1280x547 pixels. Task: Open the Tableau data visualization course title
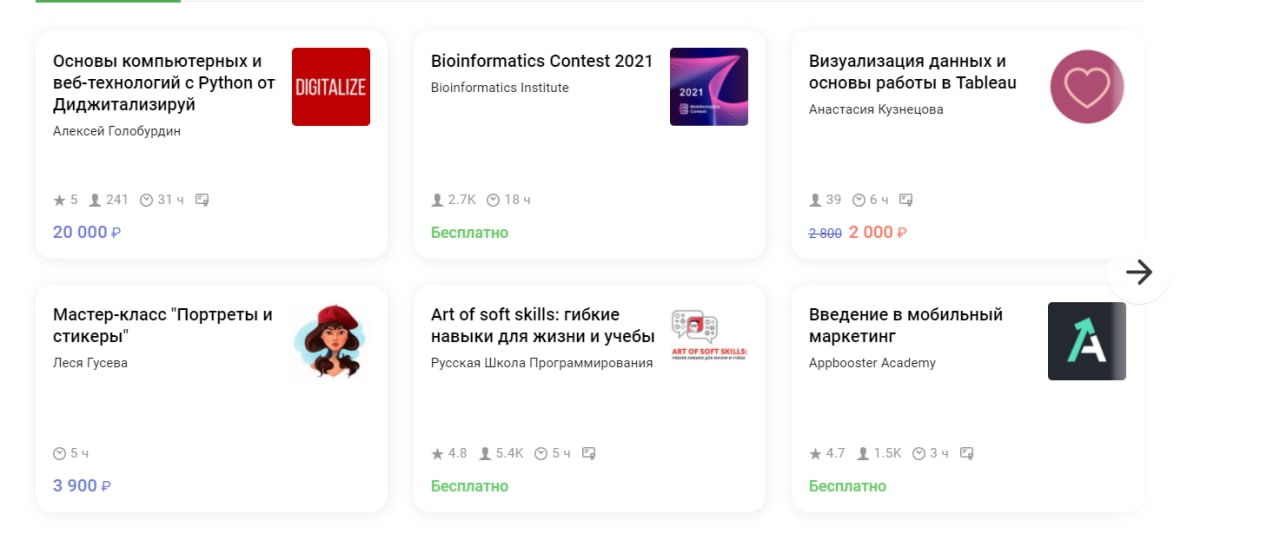coord(912,72)
